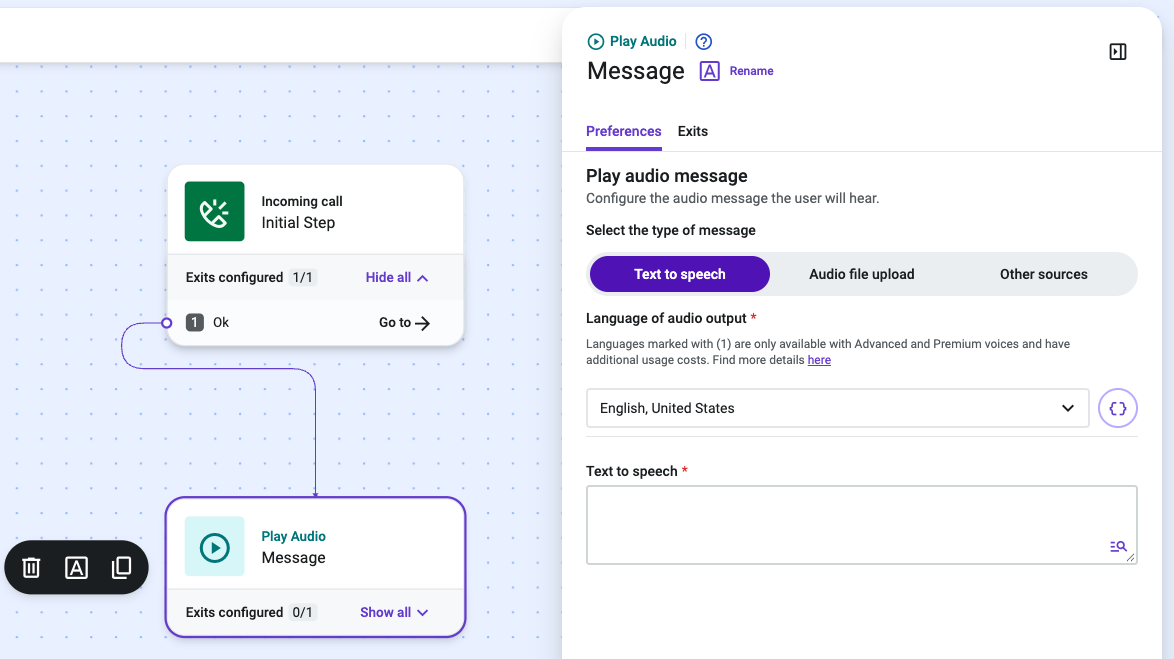Expand exits with Show all
The image size is (1174, 659).
pyautogui.click(x=395, y=613)
